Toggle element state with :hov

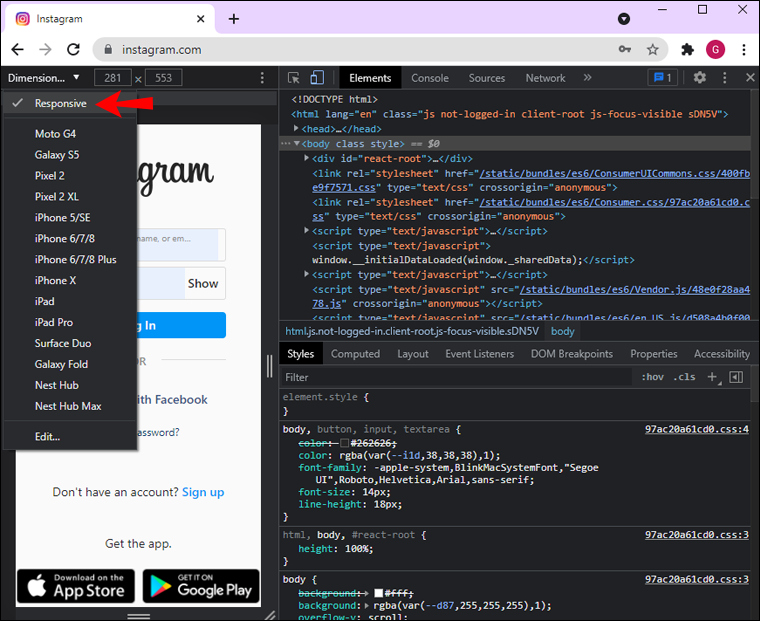coord(652,377)
